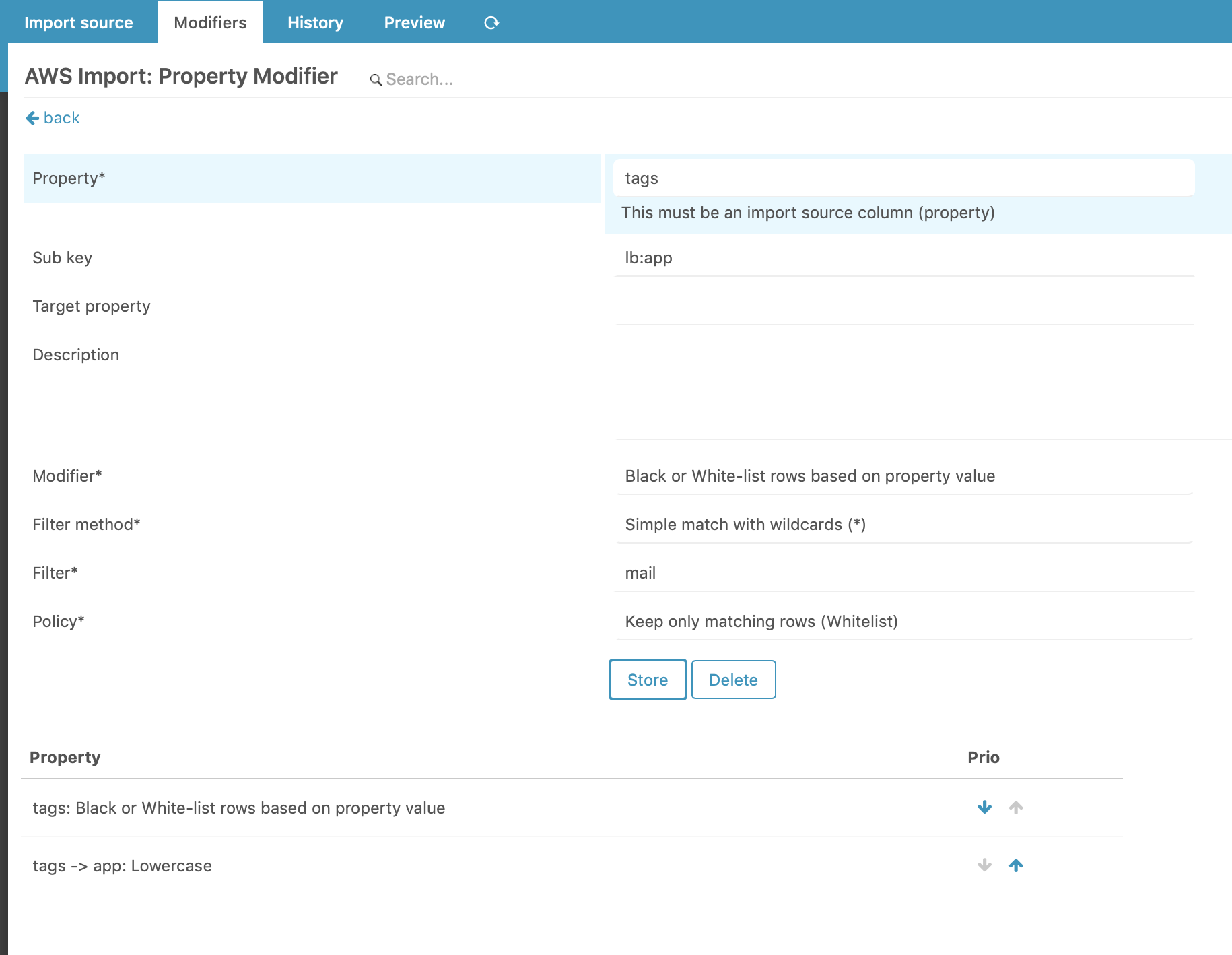
Task: Move the Lowercase modifier up
Action: (x=1016, y=865)
